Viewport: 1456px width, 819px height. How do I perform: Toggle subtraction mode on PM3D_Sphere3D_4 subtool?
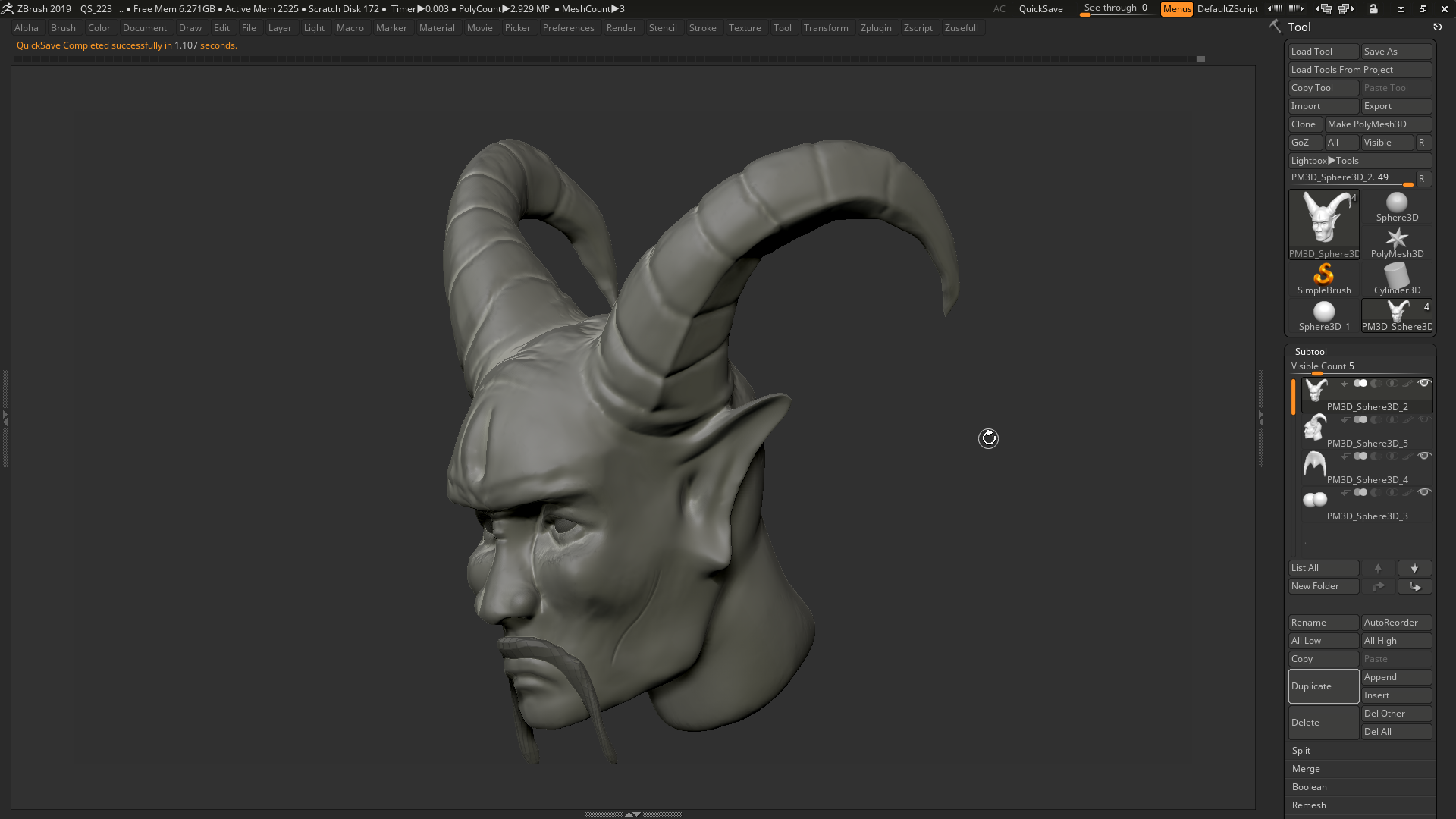(x=1376, y=457)
